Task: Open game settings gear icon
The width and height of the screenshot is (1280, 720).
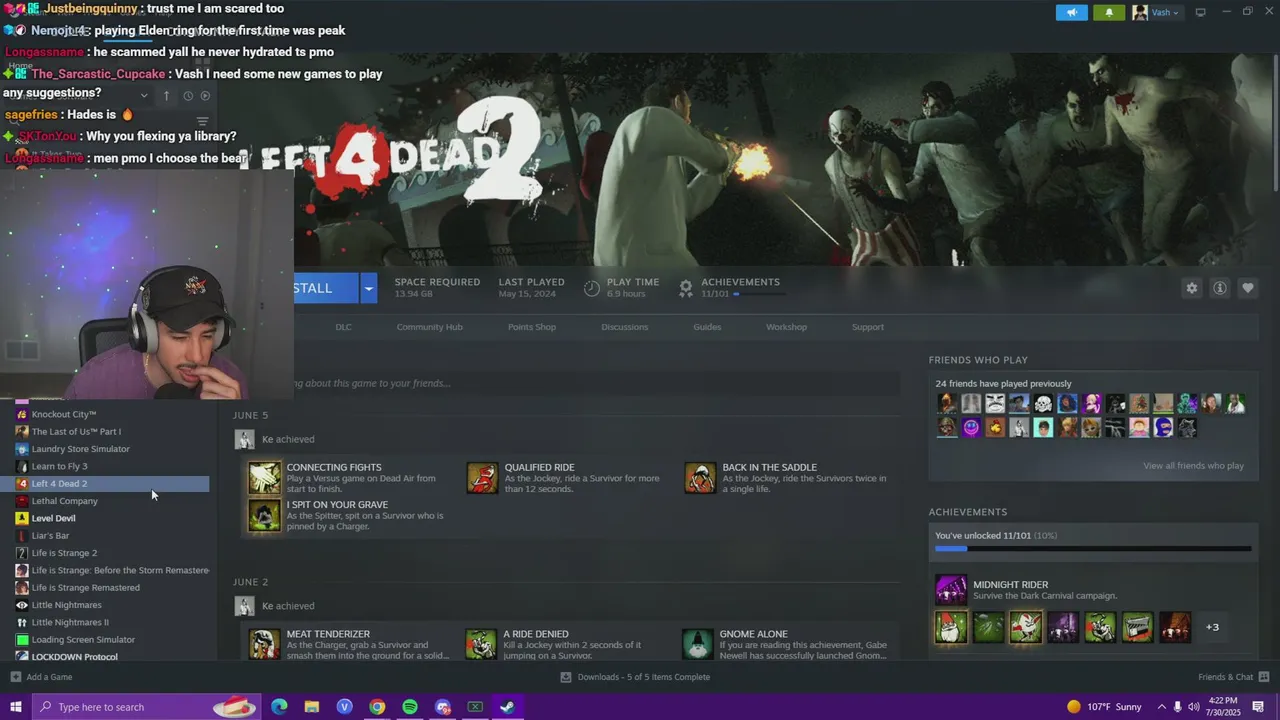Action: 1192,288
